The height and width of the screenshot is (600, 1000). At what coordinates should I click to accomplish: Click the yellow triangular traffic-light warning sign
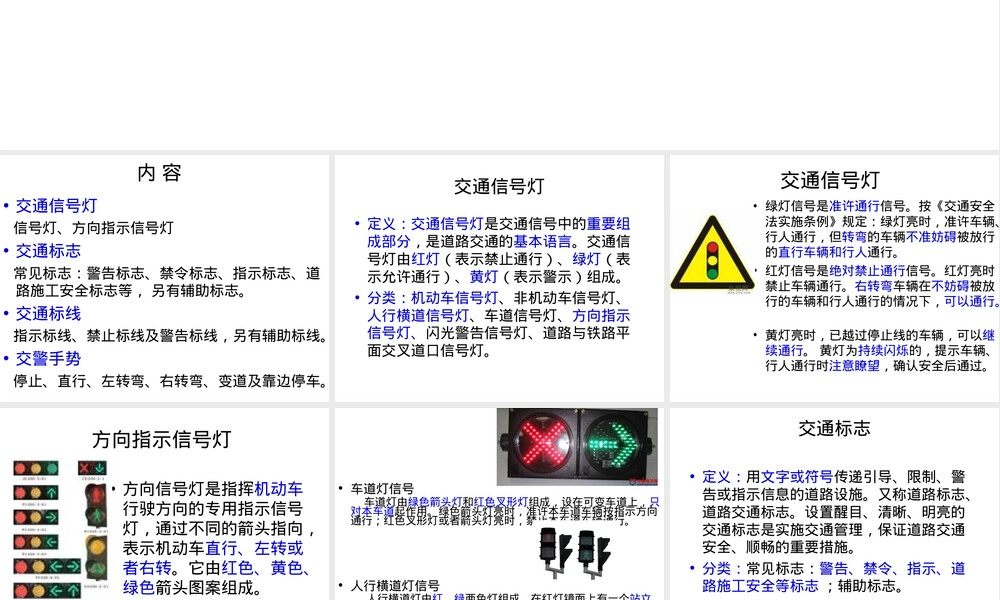(x=712, y=252)
